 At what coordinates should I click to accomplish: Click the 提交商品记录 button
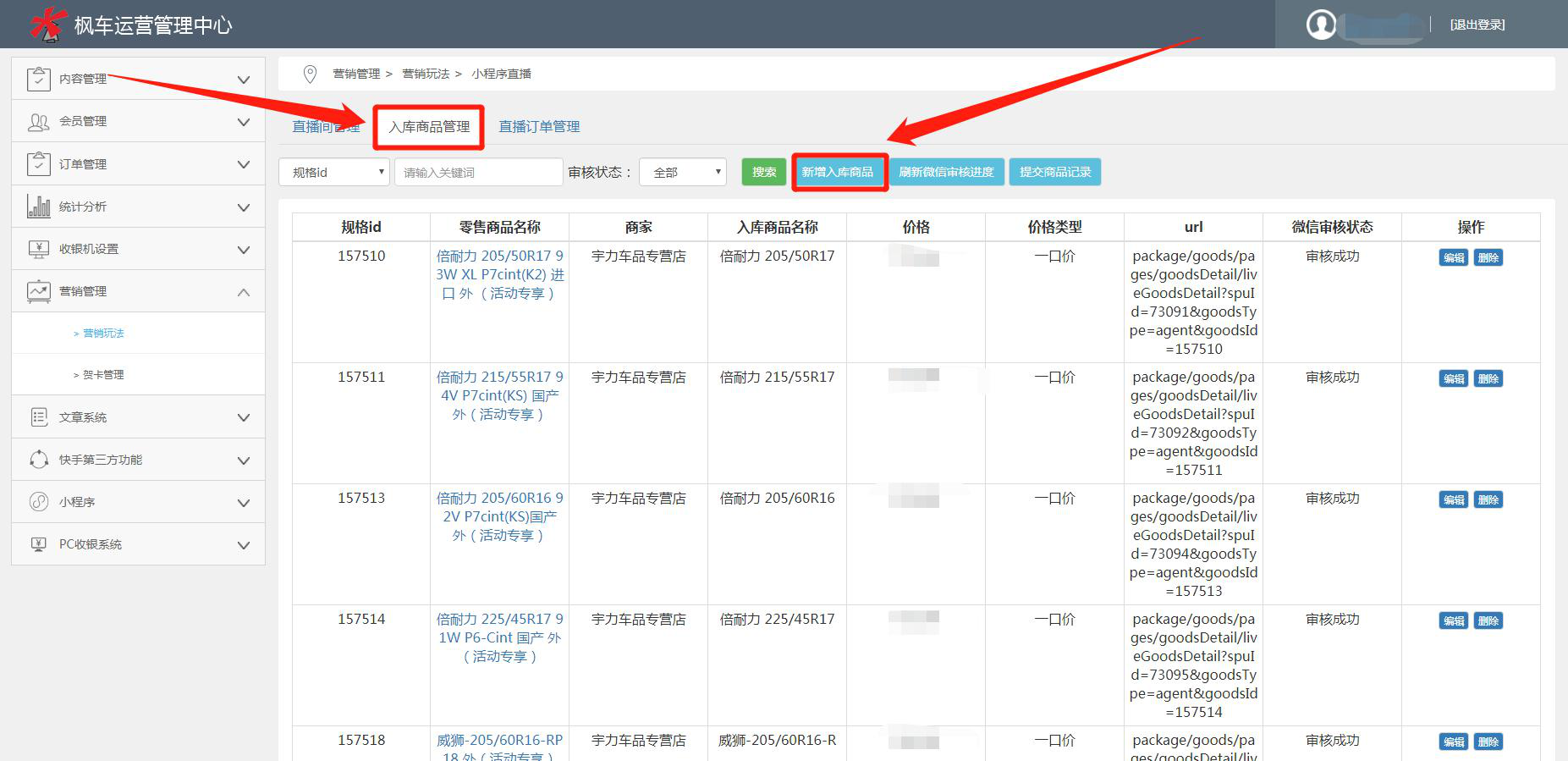point(1055,172)
